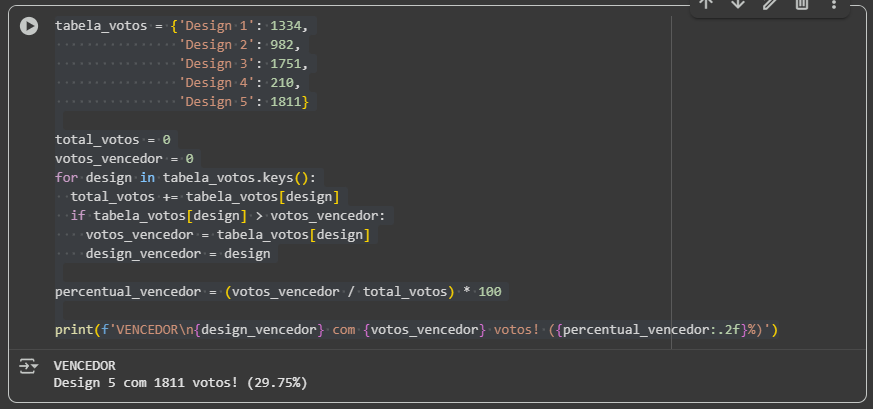
Task: Move the cell down
Action: click(738, 4)
